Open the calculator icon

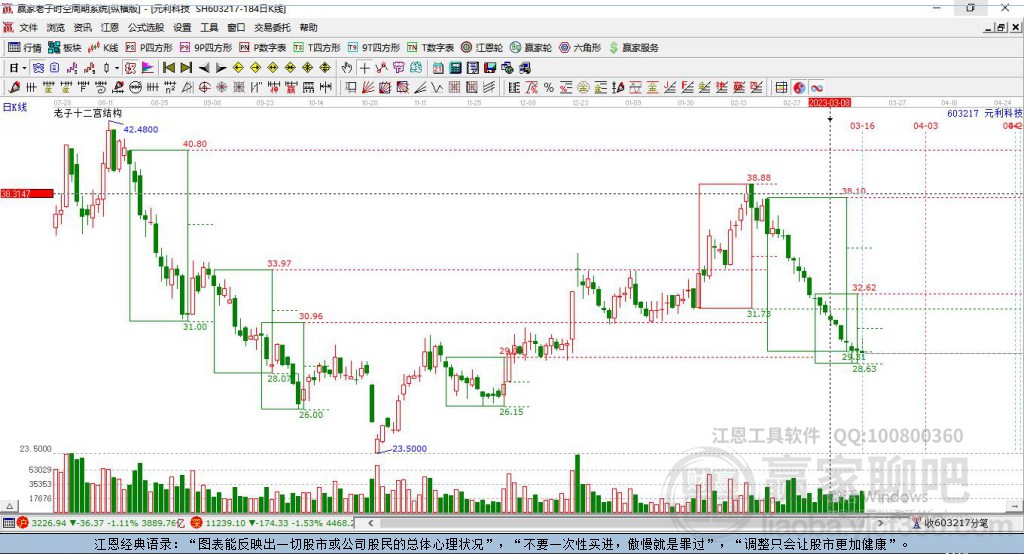456,68
